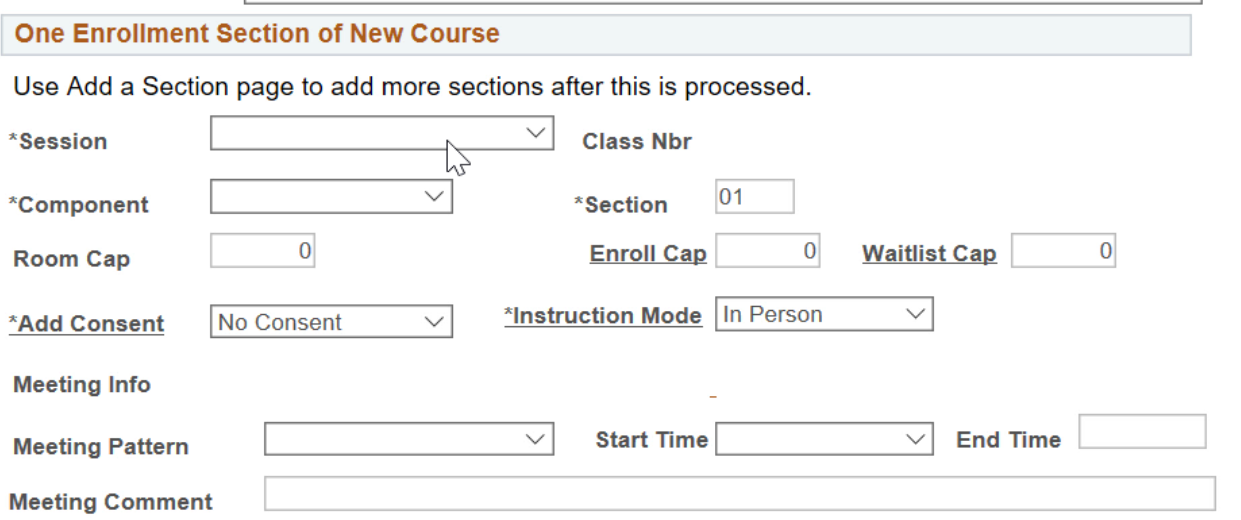The width and height of the screenshot is (1241, 520).
Task: Open the Enroll Cap underlined label link
Action: tap(648, 254)
